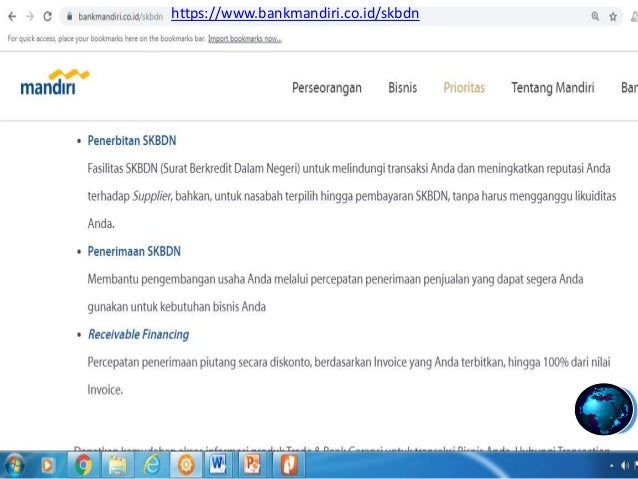This screenshot has height=479, width=638.
Task: Click the Membantu pengembangan usaha paragraph
Action: point(336,293)
